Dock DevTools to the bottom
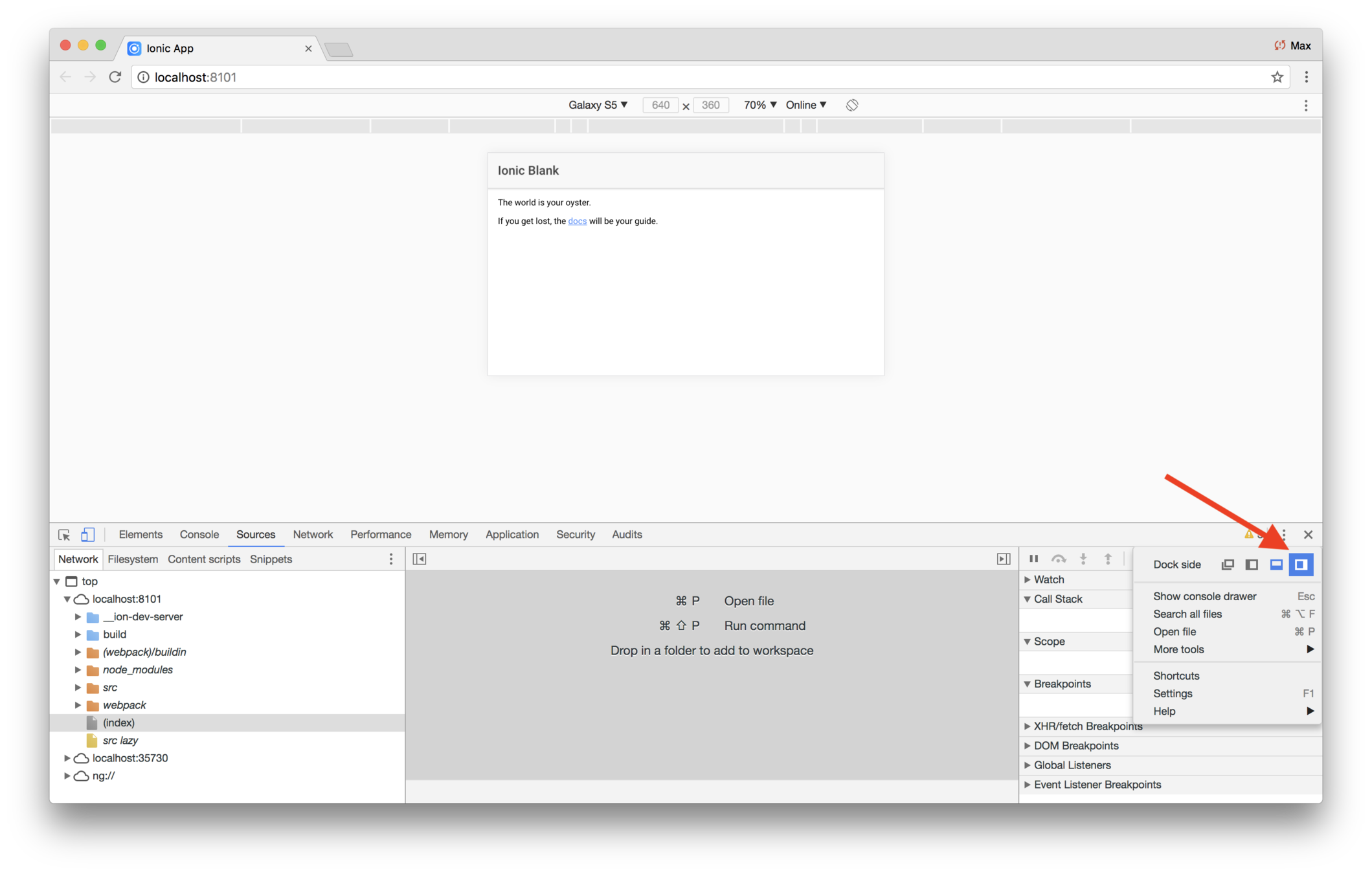 click(x=1276, y=565)
